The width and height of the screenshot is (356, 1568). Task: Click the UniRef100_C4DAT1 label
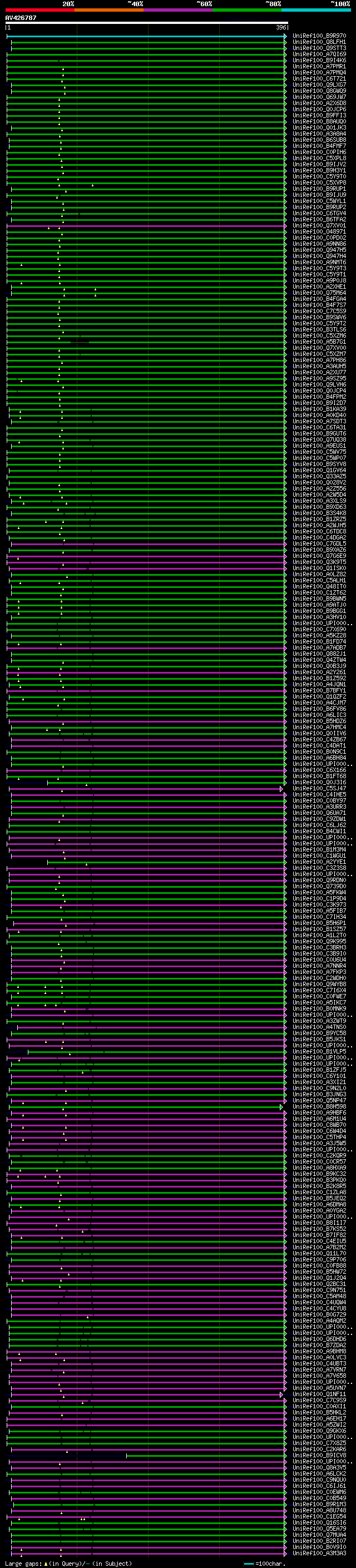(319, 746)
